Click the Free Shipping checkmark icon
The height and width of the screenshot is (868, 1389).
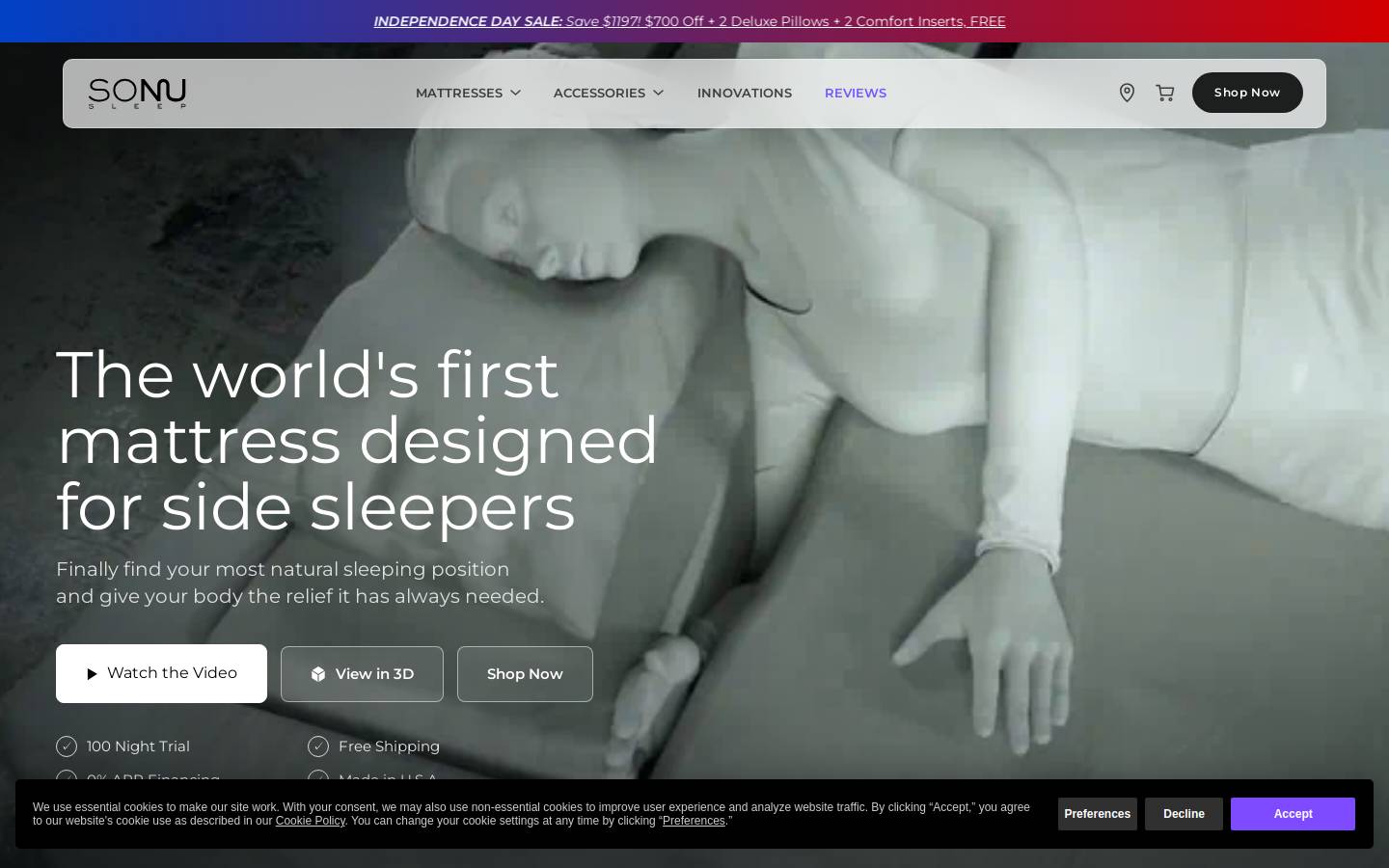point(318,746)
